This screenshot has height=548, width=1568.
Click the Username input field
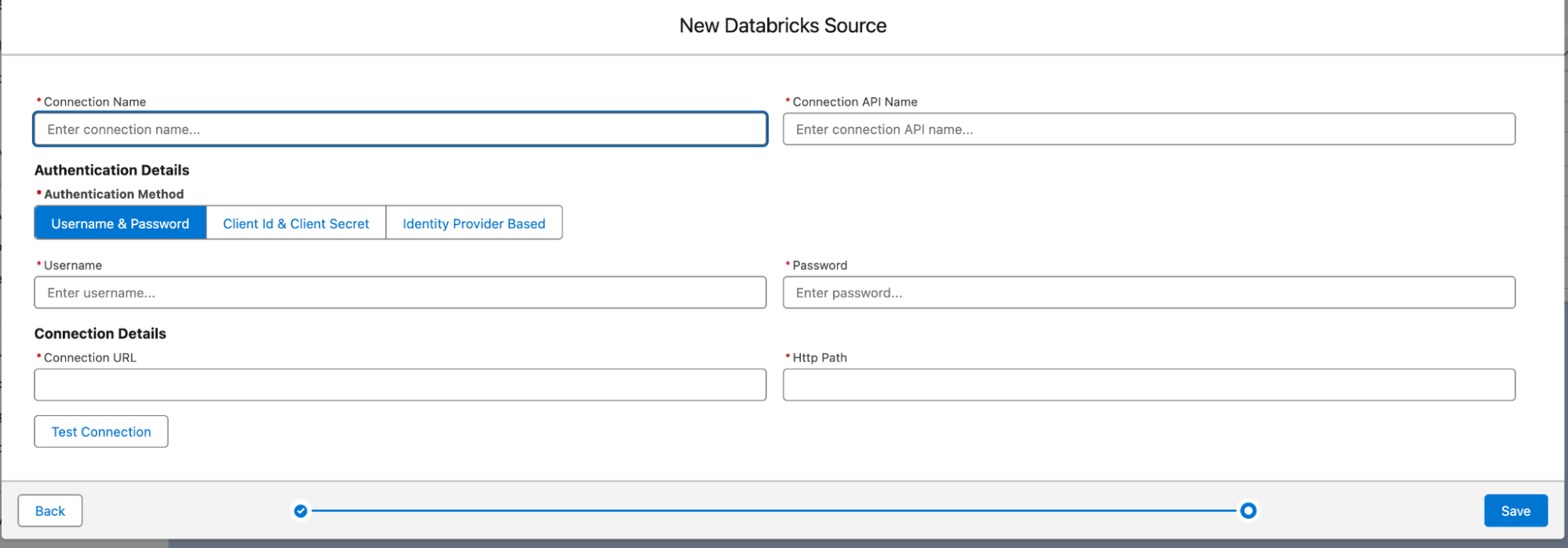pos(400,293)
